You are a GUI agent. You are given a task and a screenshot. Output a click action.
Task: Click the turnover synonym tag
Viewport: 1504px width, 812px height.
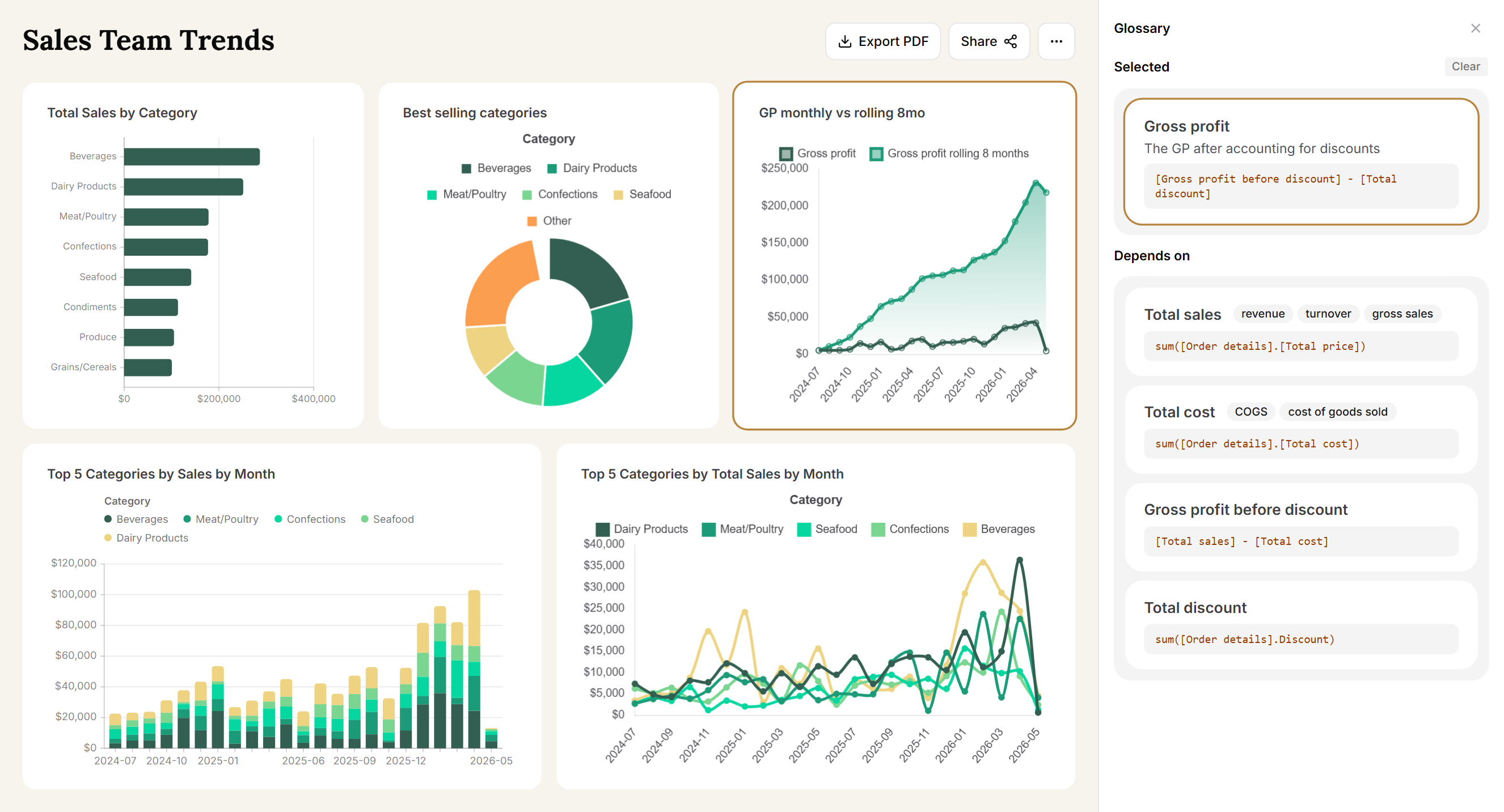click(x=1328, y=314)
